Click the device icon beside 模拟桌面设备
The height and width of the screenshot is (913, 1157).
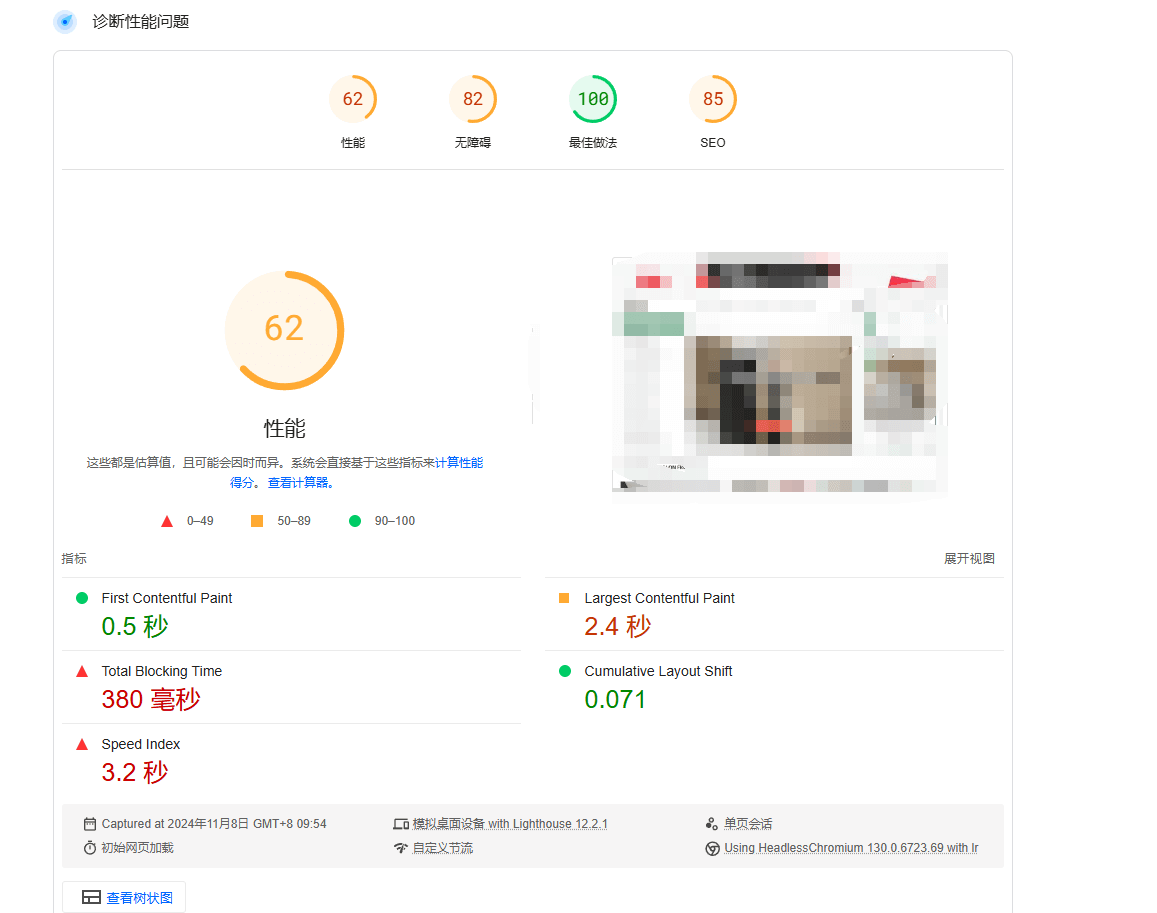click(x=401, y=824)
